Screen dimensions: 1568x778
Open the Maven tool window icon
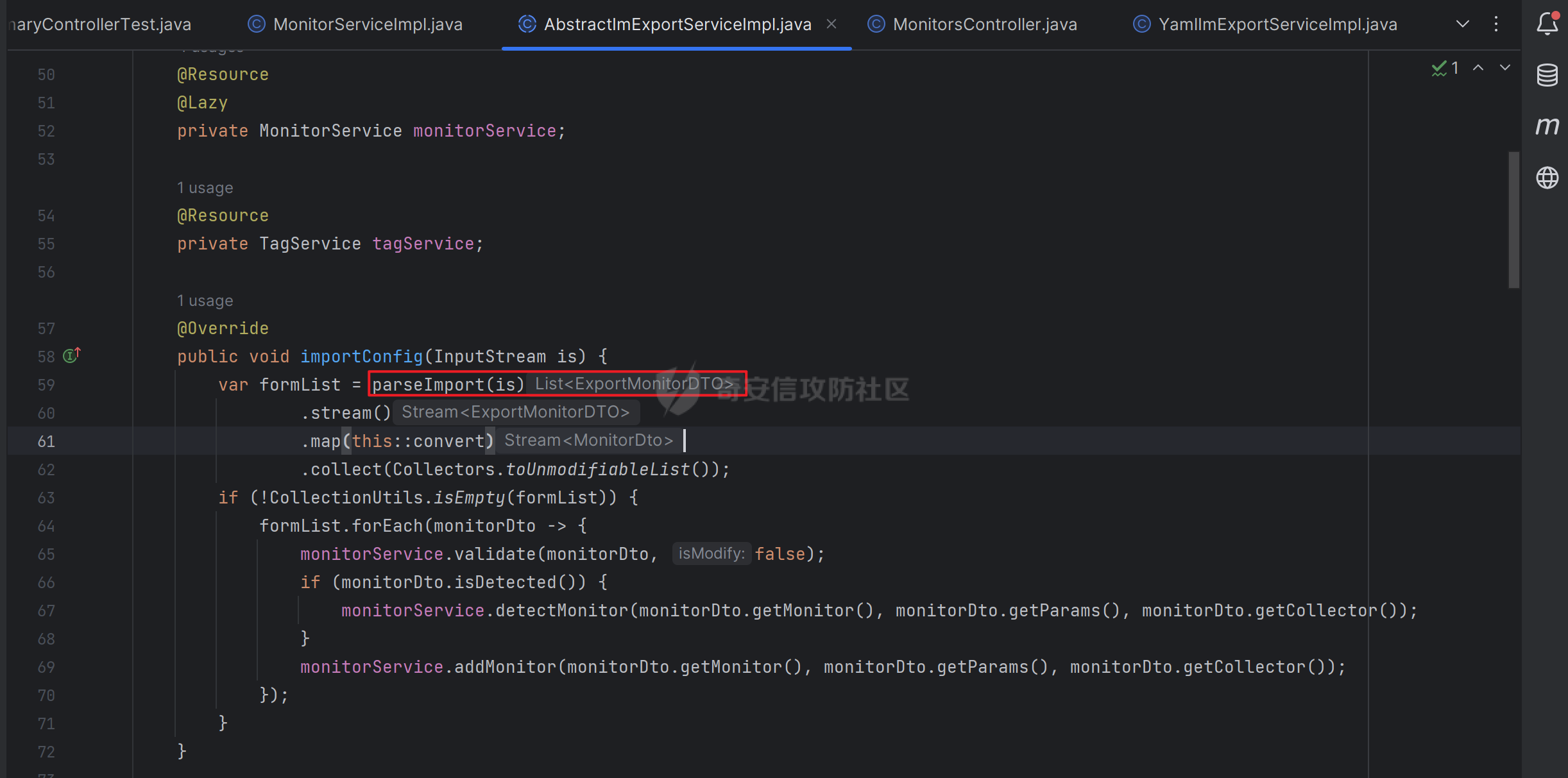tap(1547, 126)
